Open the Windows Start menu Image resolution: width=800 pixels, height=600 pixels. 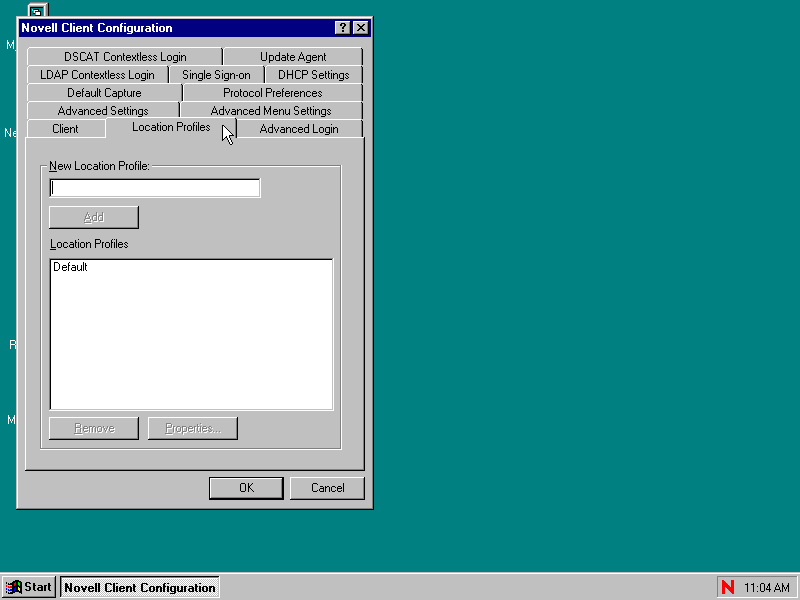click(x=29, y=587)
